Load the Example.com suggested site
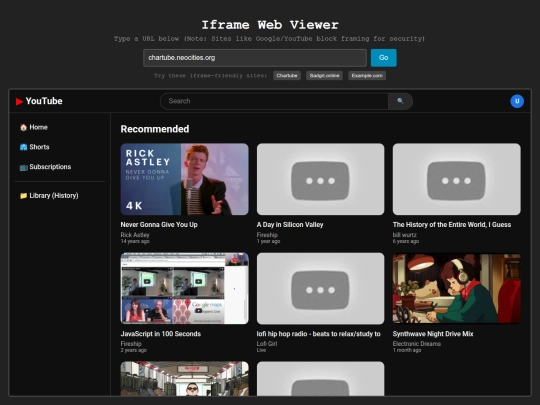540x405 pixels. [367, 76]
